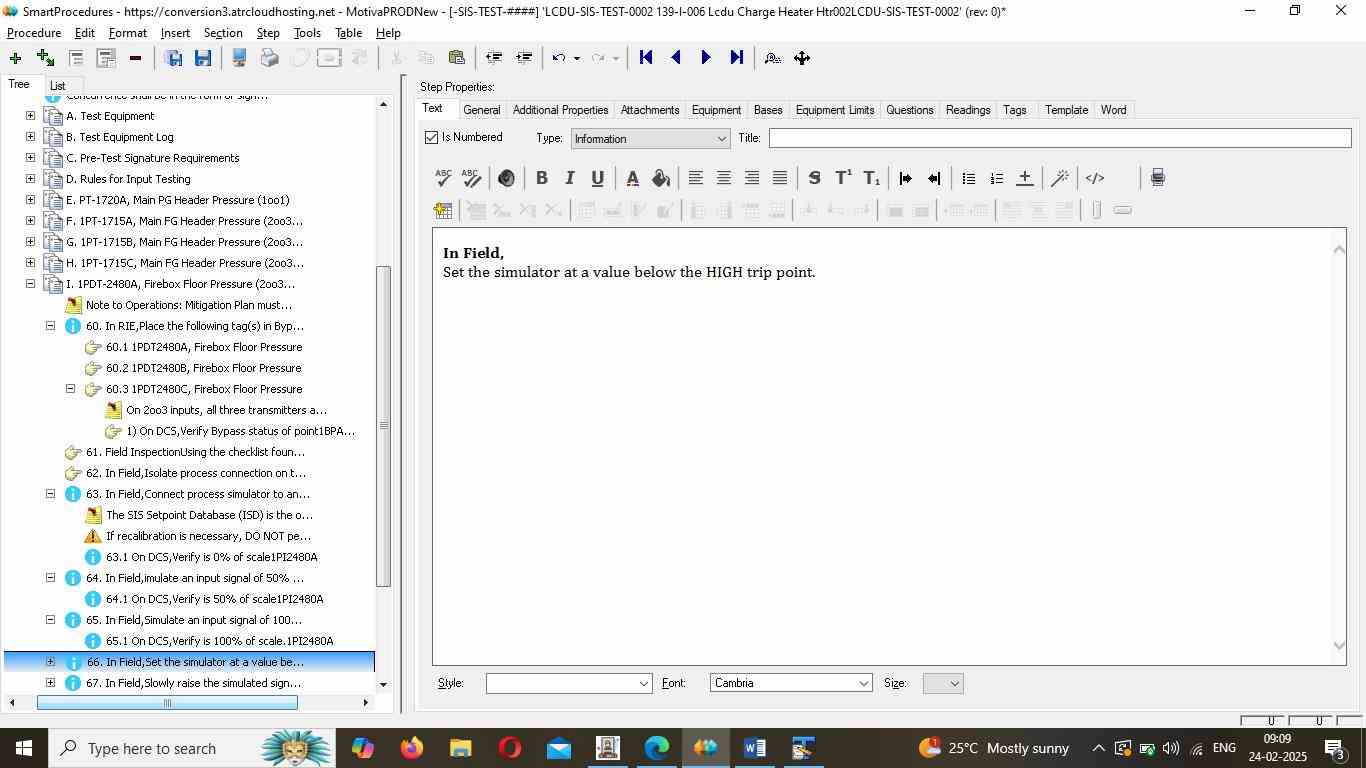Open the Template tab
1366x768 pixels.
[1066, 110]
